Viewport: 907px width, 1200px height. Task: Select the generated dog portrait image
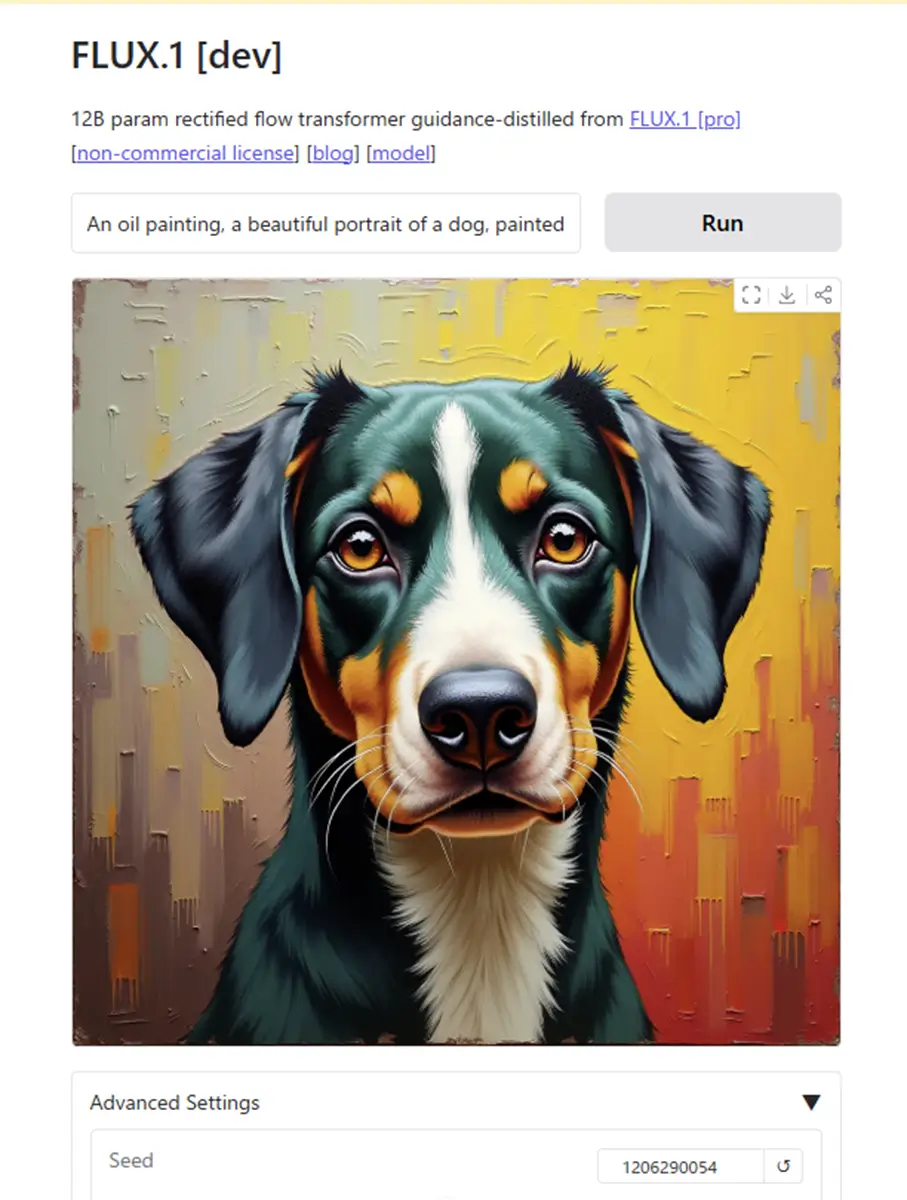click(x=456, y=662)
